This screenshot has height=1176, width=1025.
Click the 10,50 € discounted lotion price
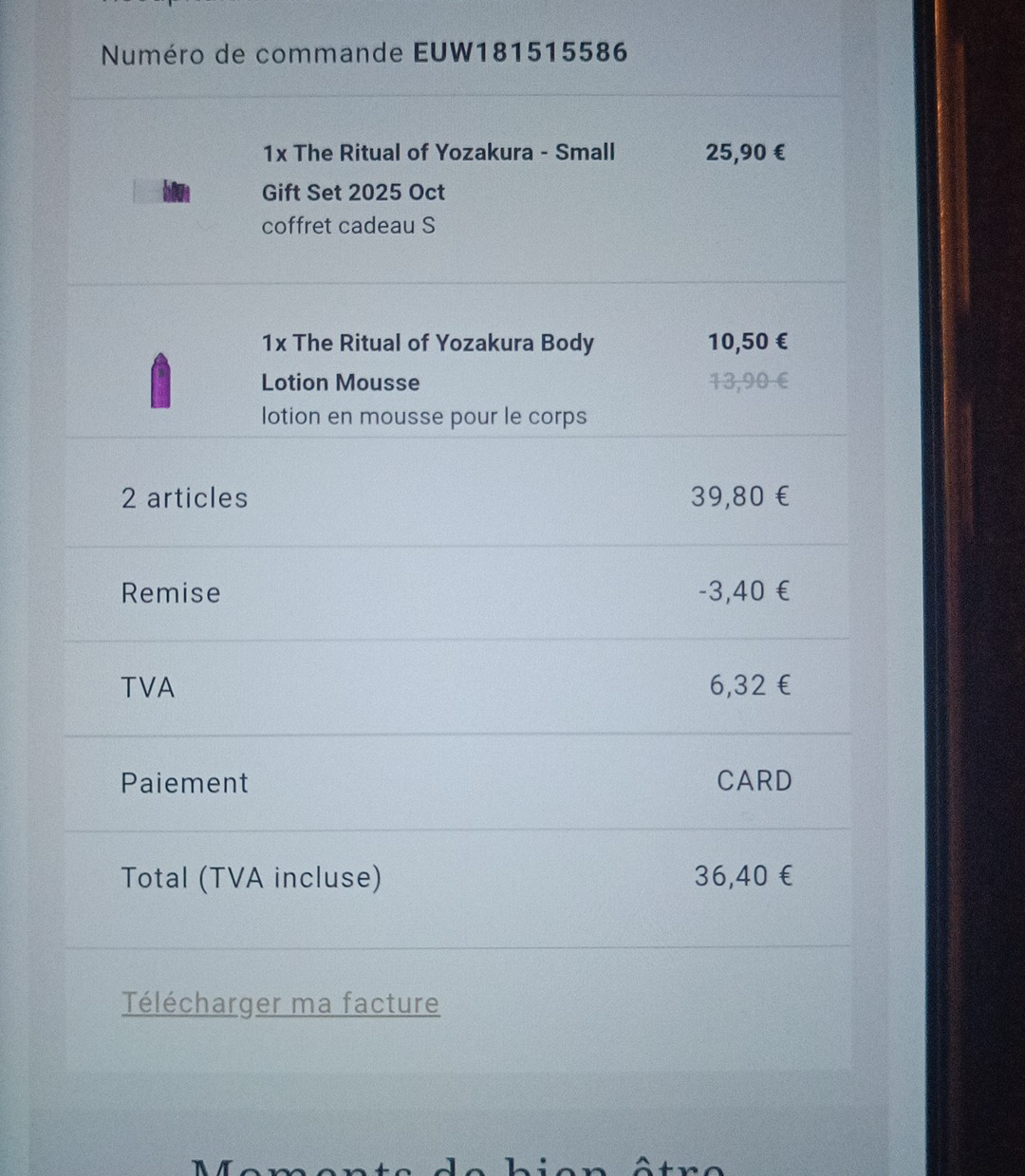pyautogui.click(x=748, y=342)
